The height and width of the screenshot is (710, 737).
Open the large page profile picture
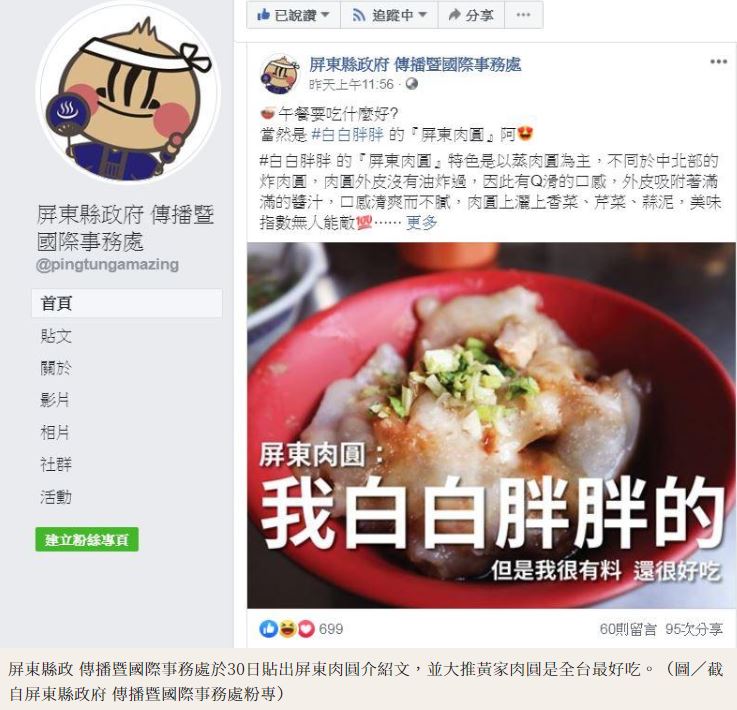(x=128, y=93)
